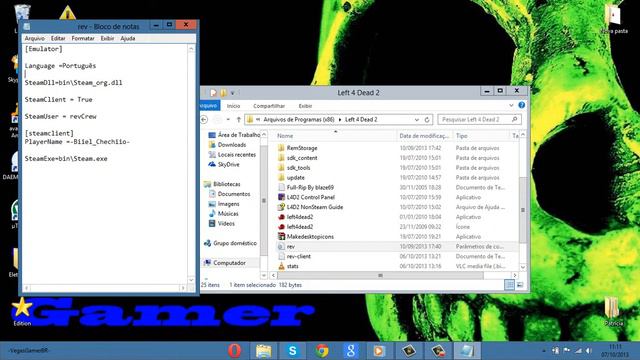Select Bibliotecas in navigation pane
The image size is (640, 360).
[222, 184]
